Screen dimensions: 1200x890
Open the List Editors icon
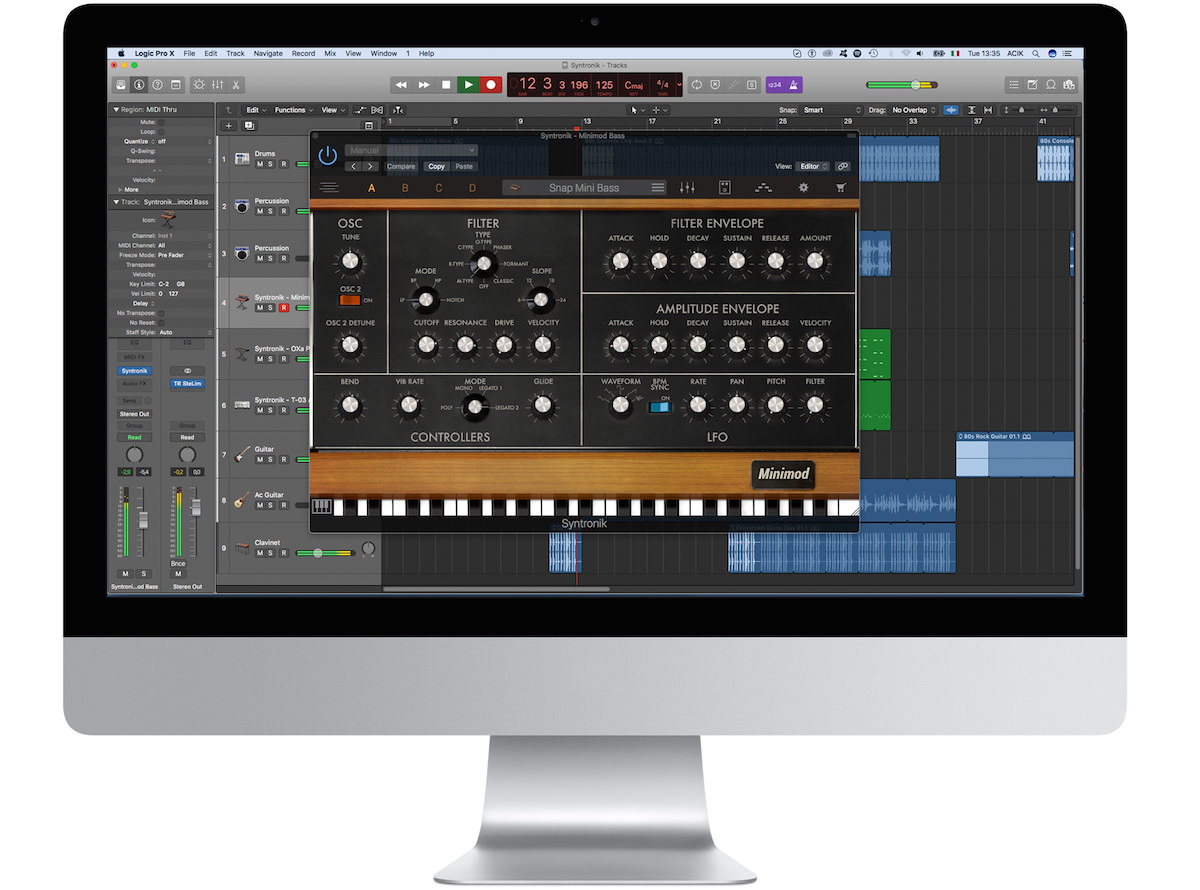click(x=1015, y=85)
